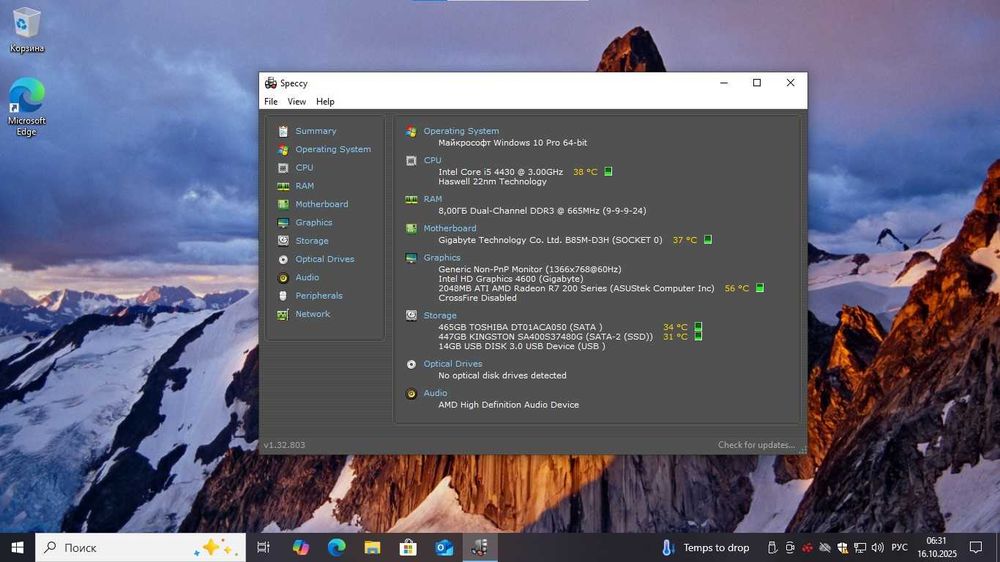Viewport: 1000px width, 562px height.
Task: Click the Intel HD Graphics 4600 line
Action: click(511, 279)
